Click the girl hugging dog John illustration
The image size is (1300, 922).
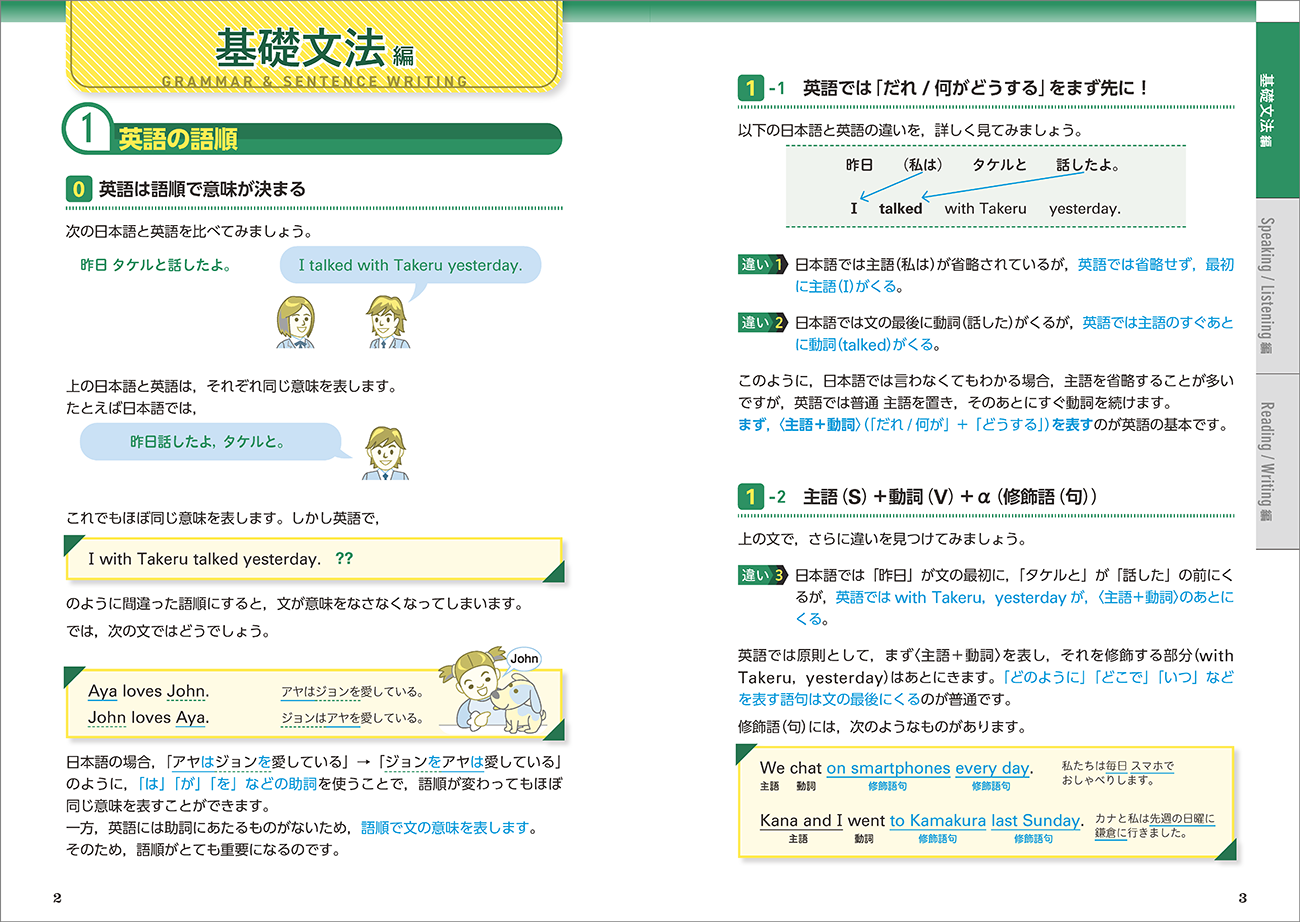(x=495, y=691)
